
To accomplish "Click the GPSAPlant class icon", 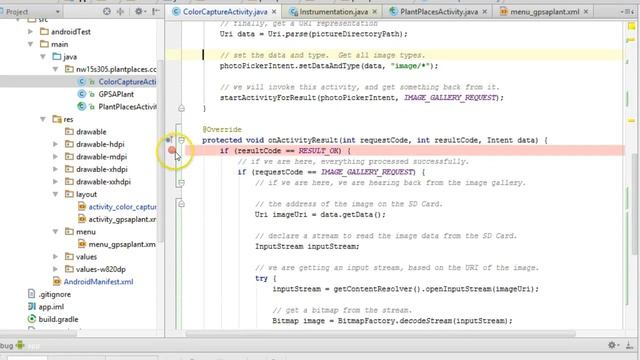I will (x=82, y=94).
